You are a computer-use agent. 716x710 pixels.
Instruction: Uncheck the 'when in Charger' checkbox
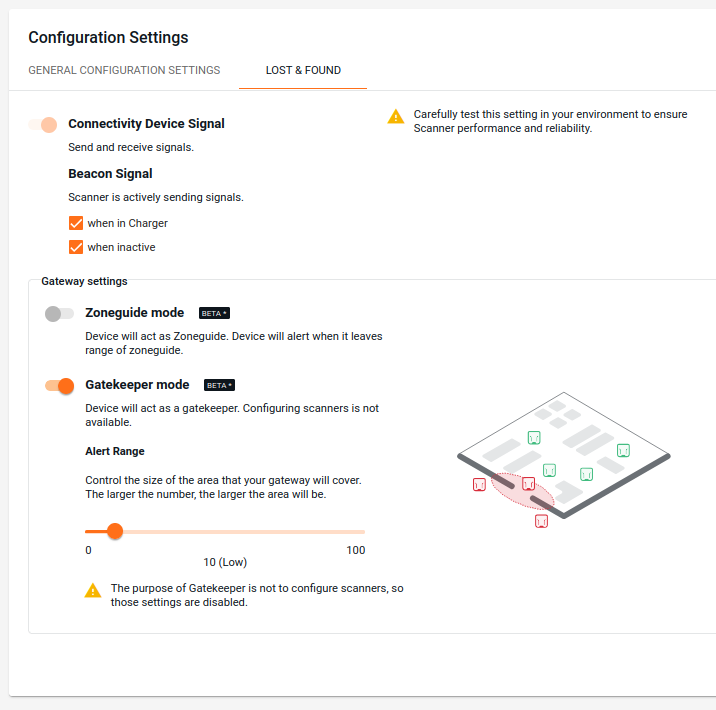[x=76, y=223]
